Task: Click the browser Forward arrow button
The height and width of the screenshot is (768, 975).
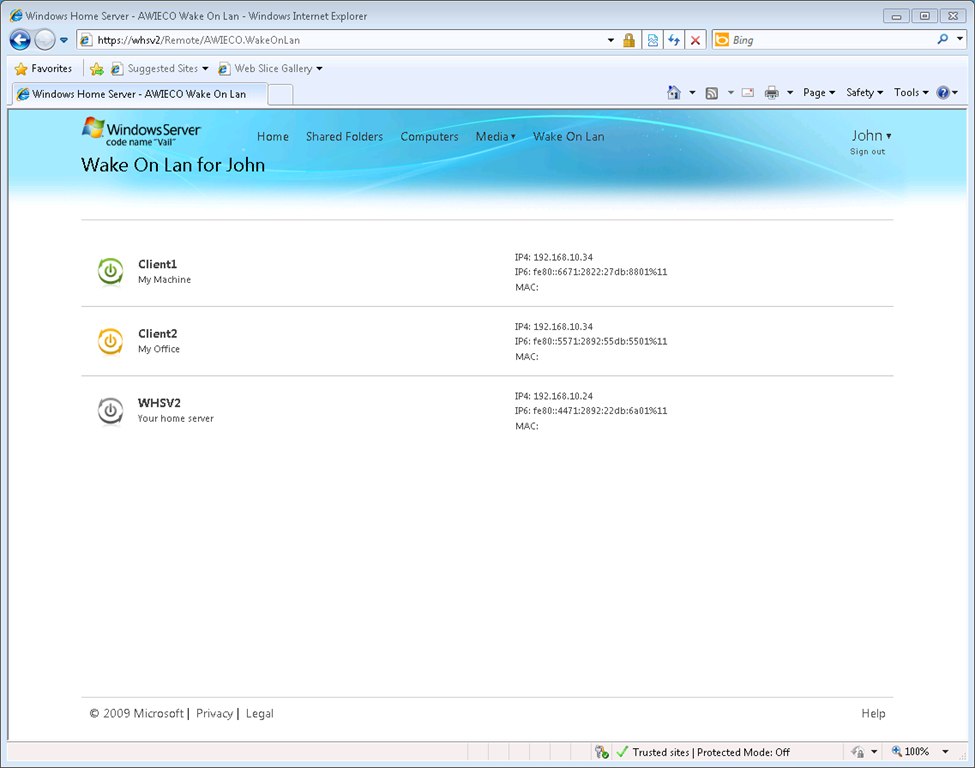Action: [44, 40]
